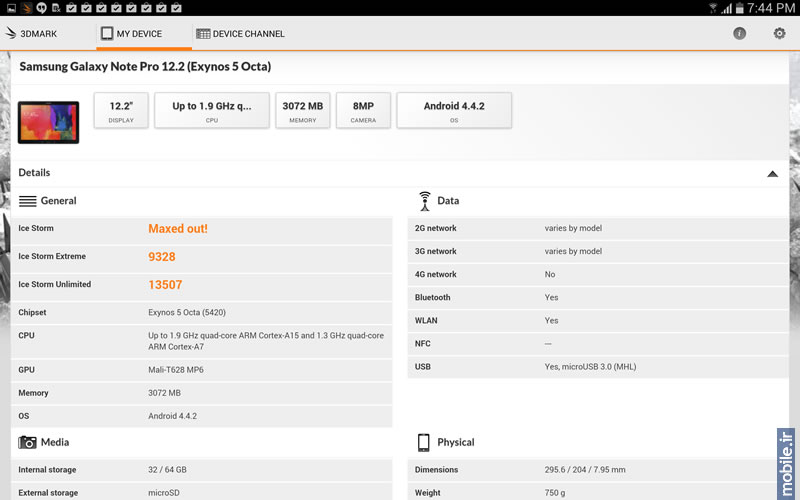800x500 pixels.
Task: Click the 4G network 'No' value
Action: click(x=549, y=274)
